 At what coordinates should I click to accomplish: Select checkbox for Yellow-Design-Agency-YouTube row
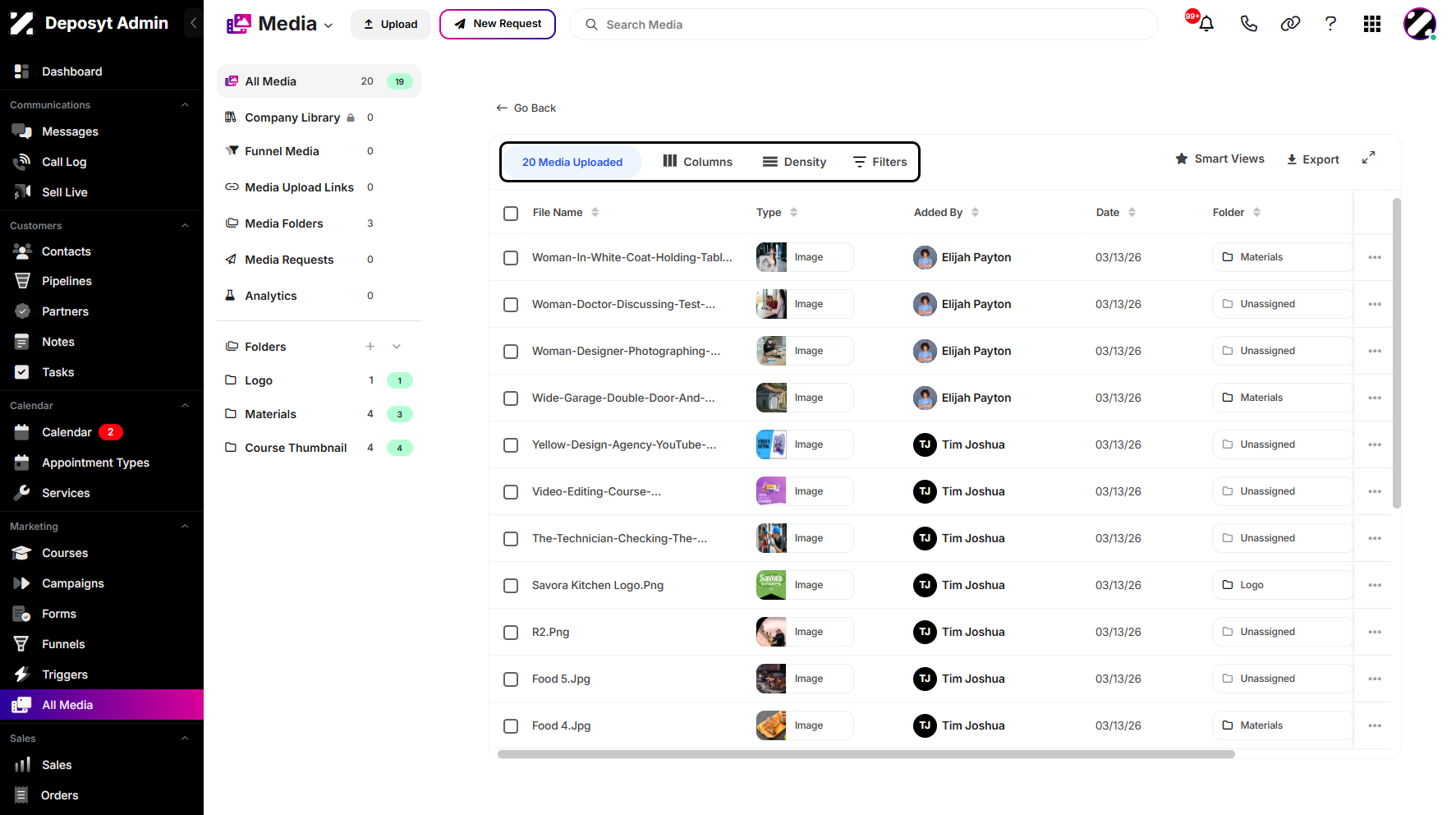pos(511,445)
